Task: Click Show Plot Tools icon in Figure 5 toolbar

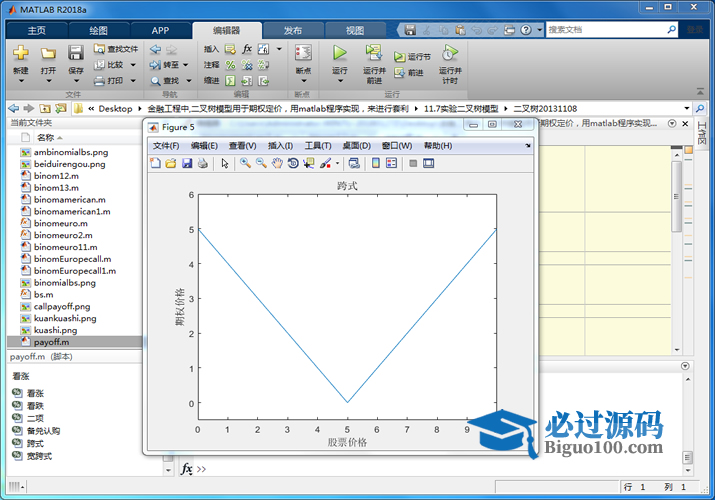Action: pyautogui.click(x=429, y=163)
